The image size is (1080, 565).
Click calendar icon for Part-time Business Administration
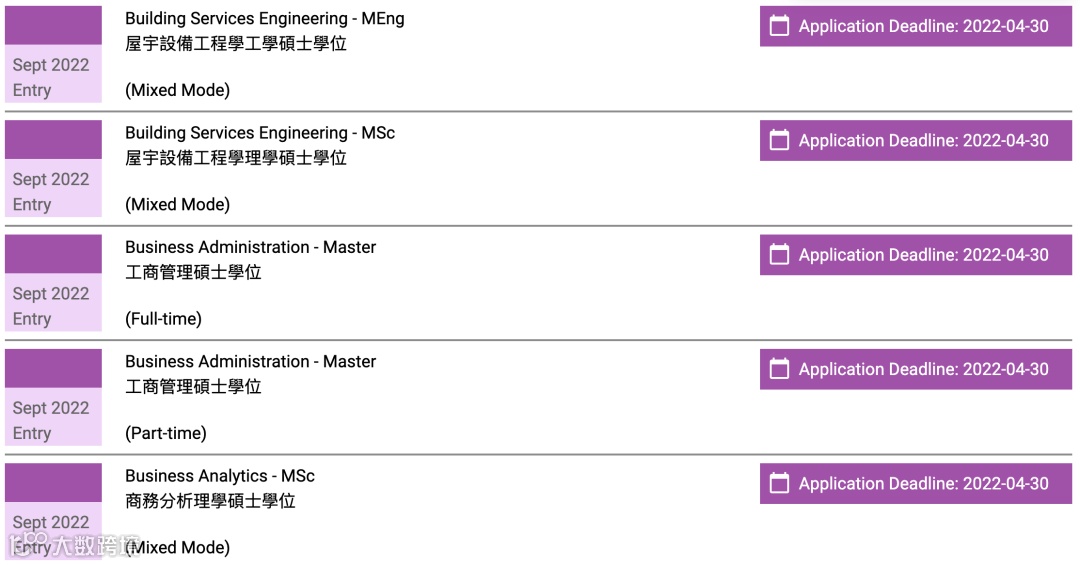click(x=779, y=369)
